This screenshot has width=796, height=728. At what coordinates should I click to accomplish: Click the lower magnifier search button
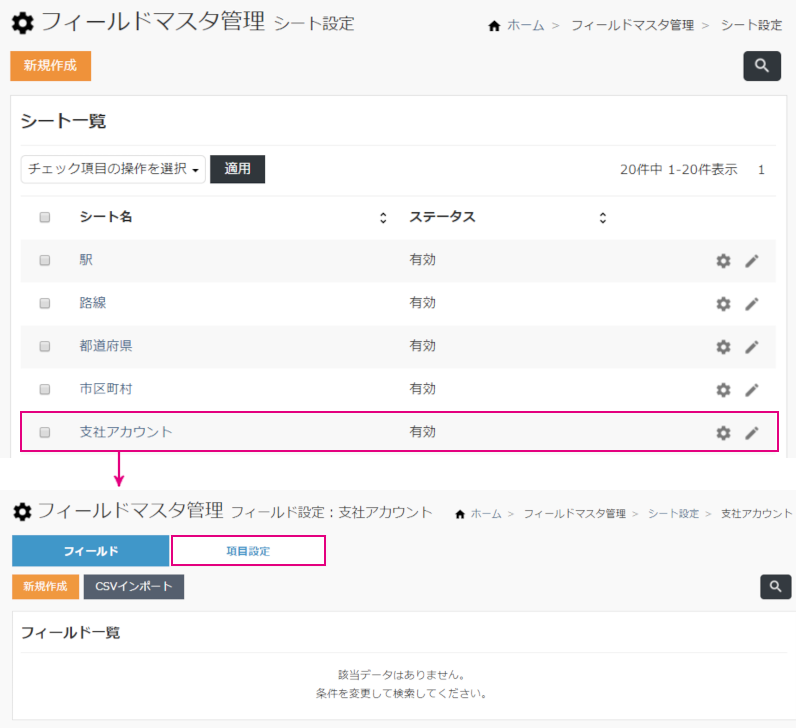[x=775, y=587]
